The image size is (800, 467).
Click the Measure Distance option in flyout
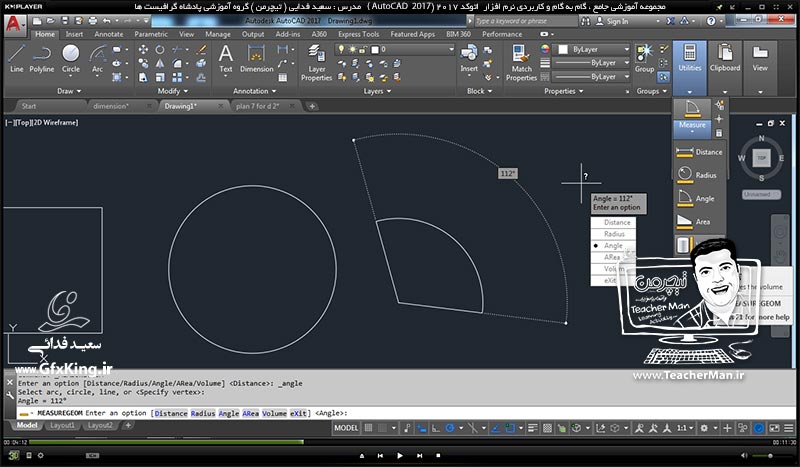pos(699,152)
